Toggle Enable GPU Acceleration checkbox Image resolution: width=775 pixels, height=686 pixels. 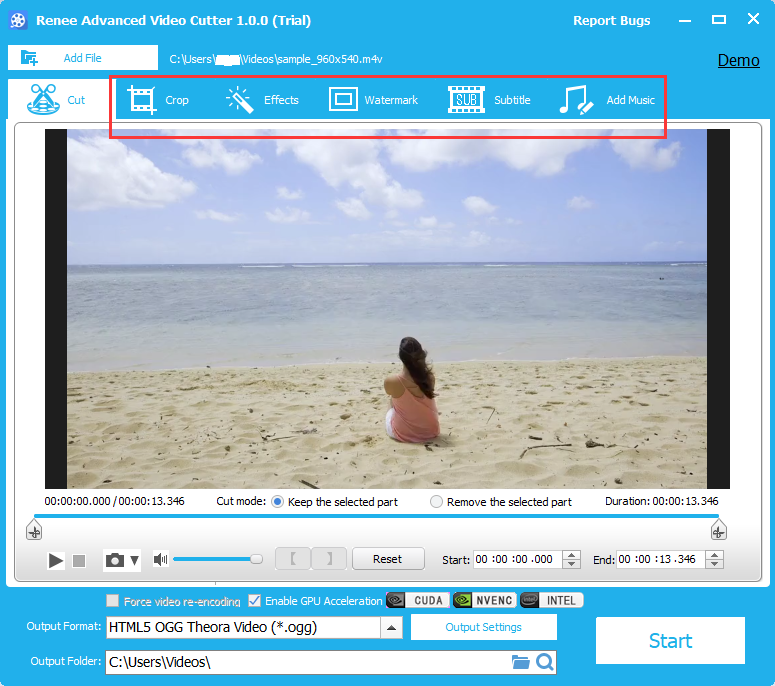[x=254, y=601]
